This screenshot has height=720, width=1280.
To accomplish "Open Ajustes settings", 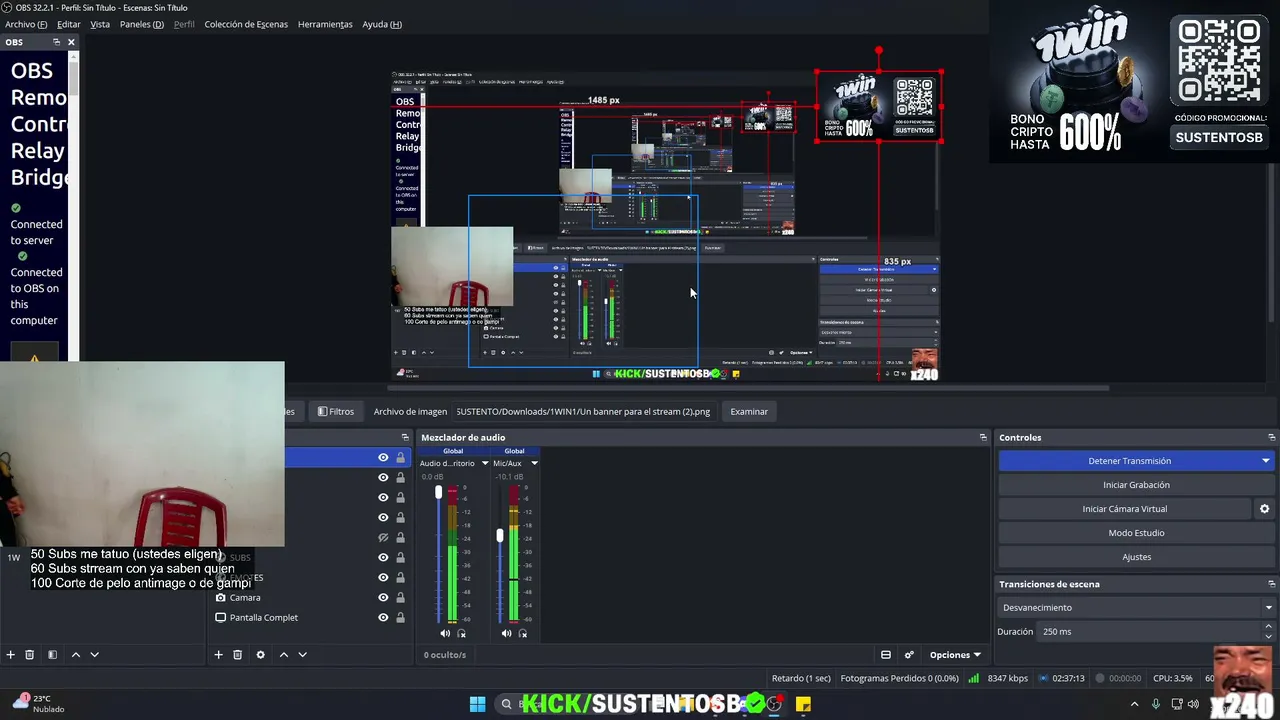I will tap(1137, 557).
